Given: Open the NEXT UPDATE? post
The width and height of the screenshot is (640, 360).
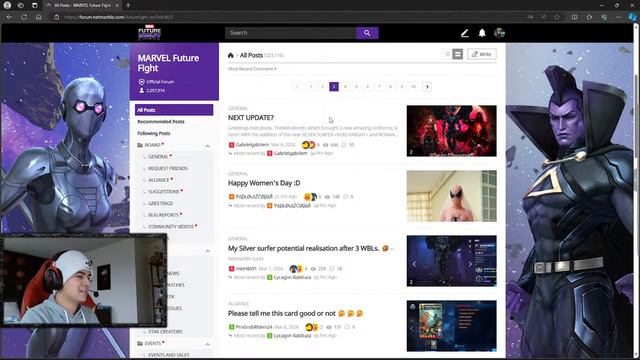Looking at the screenshot, I should point(251,118).
